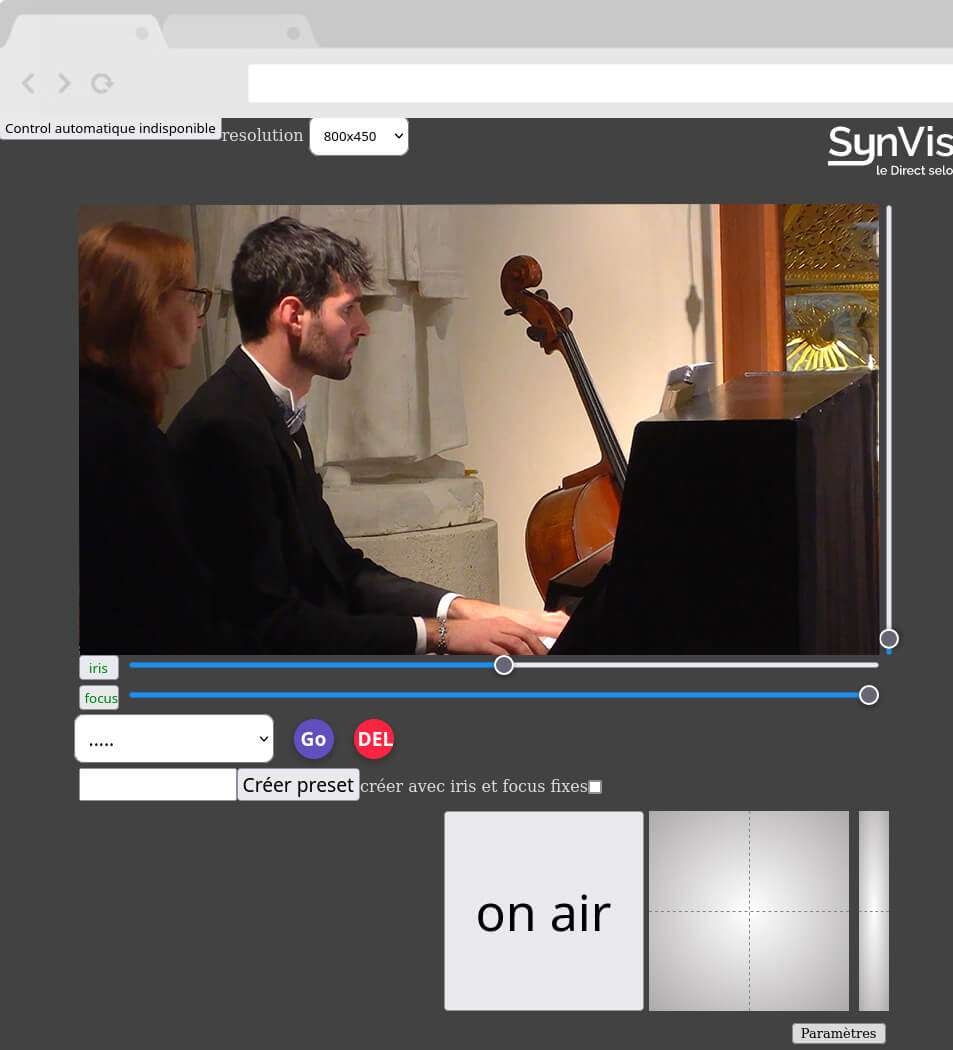Click Control automatique indisponible label
The width and height of the screenshot is (953, 1050).
[111, 128]
